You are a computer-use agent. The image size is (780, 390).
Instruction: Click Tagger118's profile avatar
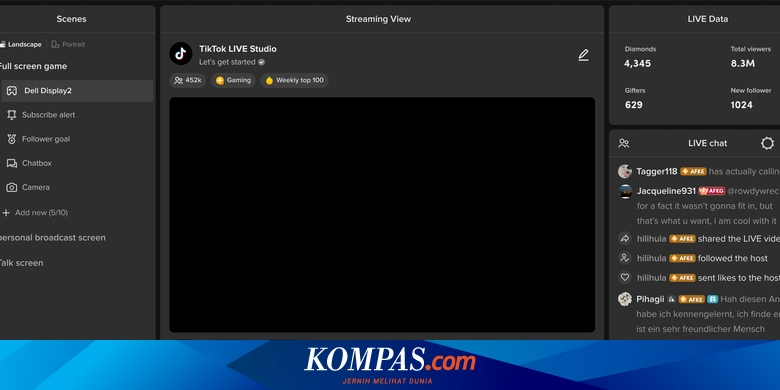625,172
